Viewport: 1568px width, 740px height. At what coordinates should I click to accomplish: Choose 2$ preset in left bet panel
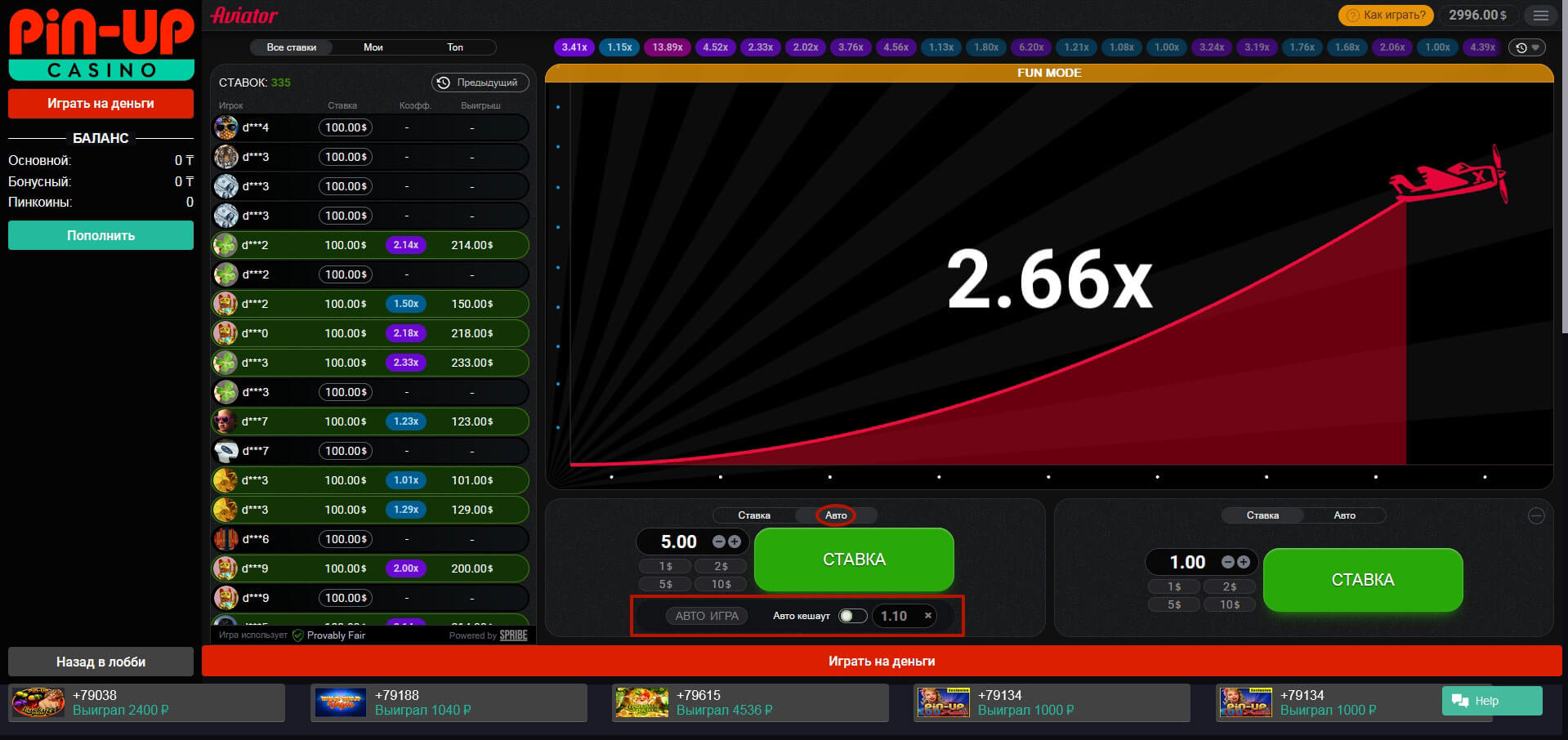pyautogui.click(x=721, y=566)
